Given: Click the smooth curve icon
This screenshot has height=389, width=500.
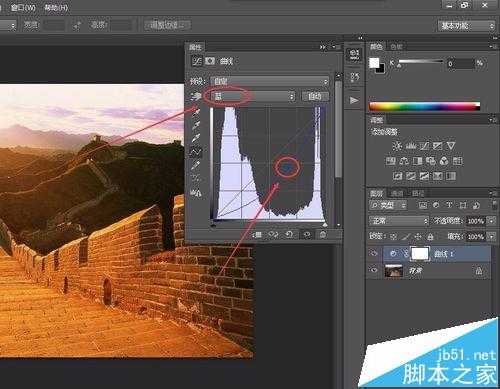Looking at the screenshot, I should tap(196, 179).
